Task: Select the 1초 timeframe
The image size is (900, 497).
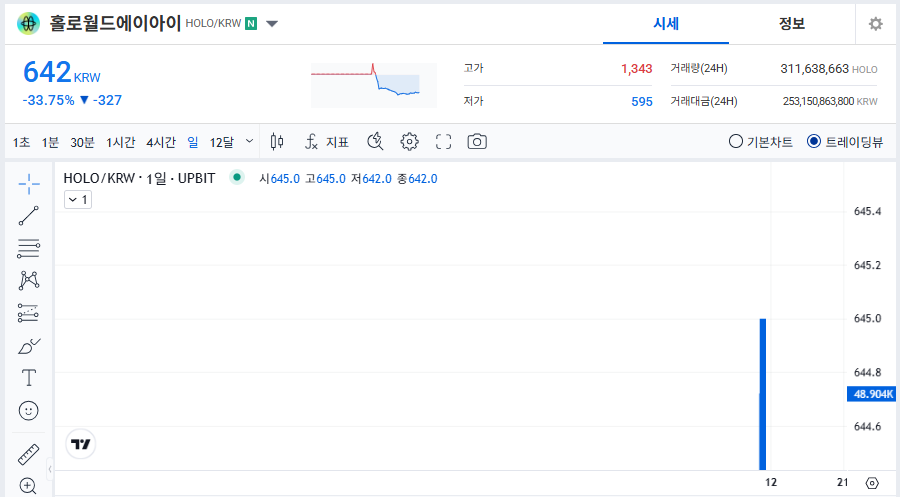Action: (x=21, y=142)
